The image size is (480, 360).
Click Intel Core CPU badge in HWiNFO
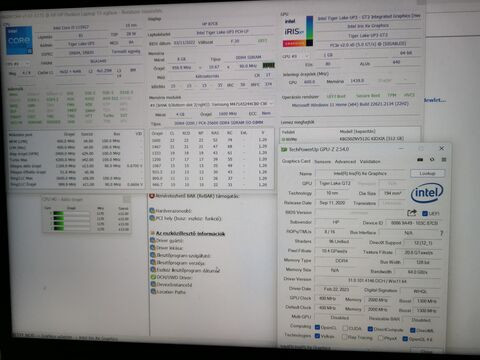[19, 40]
